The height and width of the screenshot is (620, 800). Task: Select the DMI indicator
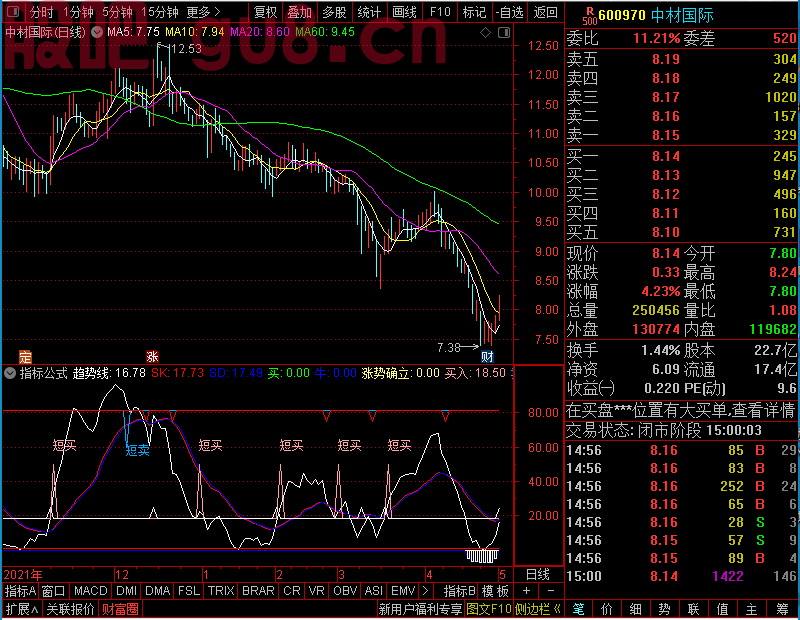click(127, 591)
